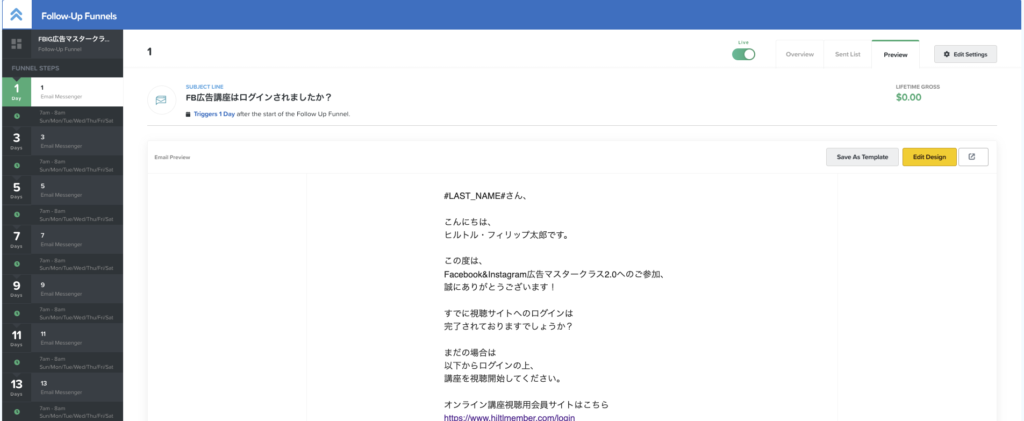Click calendar icon next to Triggers 1 Day
The image size is (1024, 421).
[x=189, y=114]
